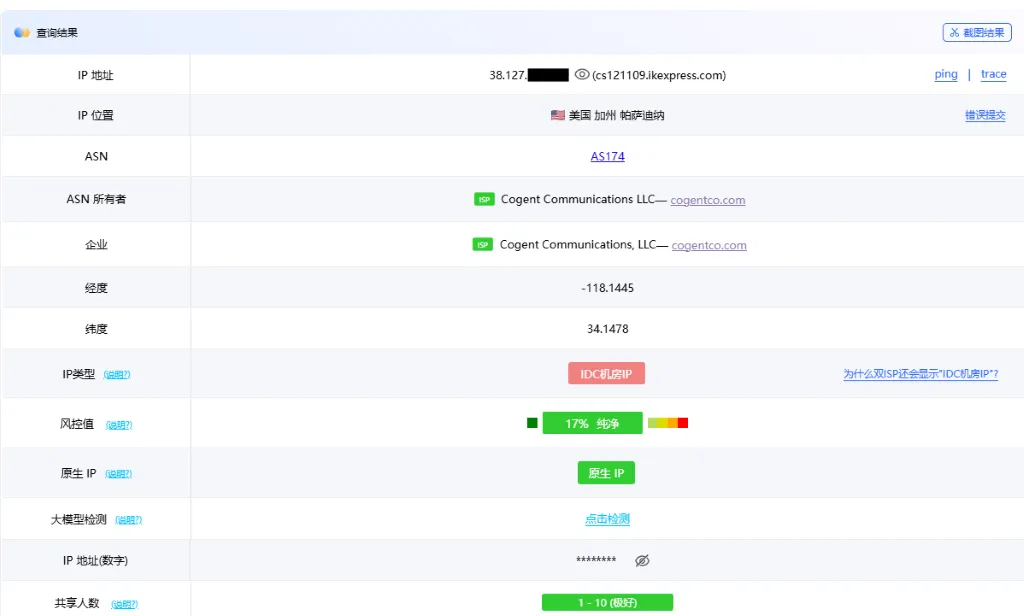
Task: Open the 为什么双ISP还会显示IDC机房IP explanation link
Action: 920,373
